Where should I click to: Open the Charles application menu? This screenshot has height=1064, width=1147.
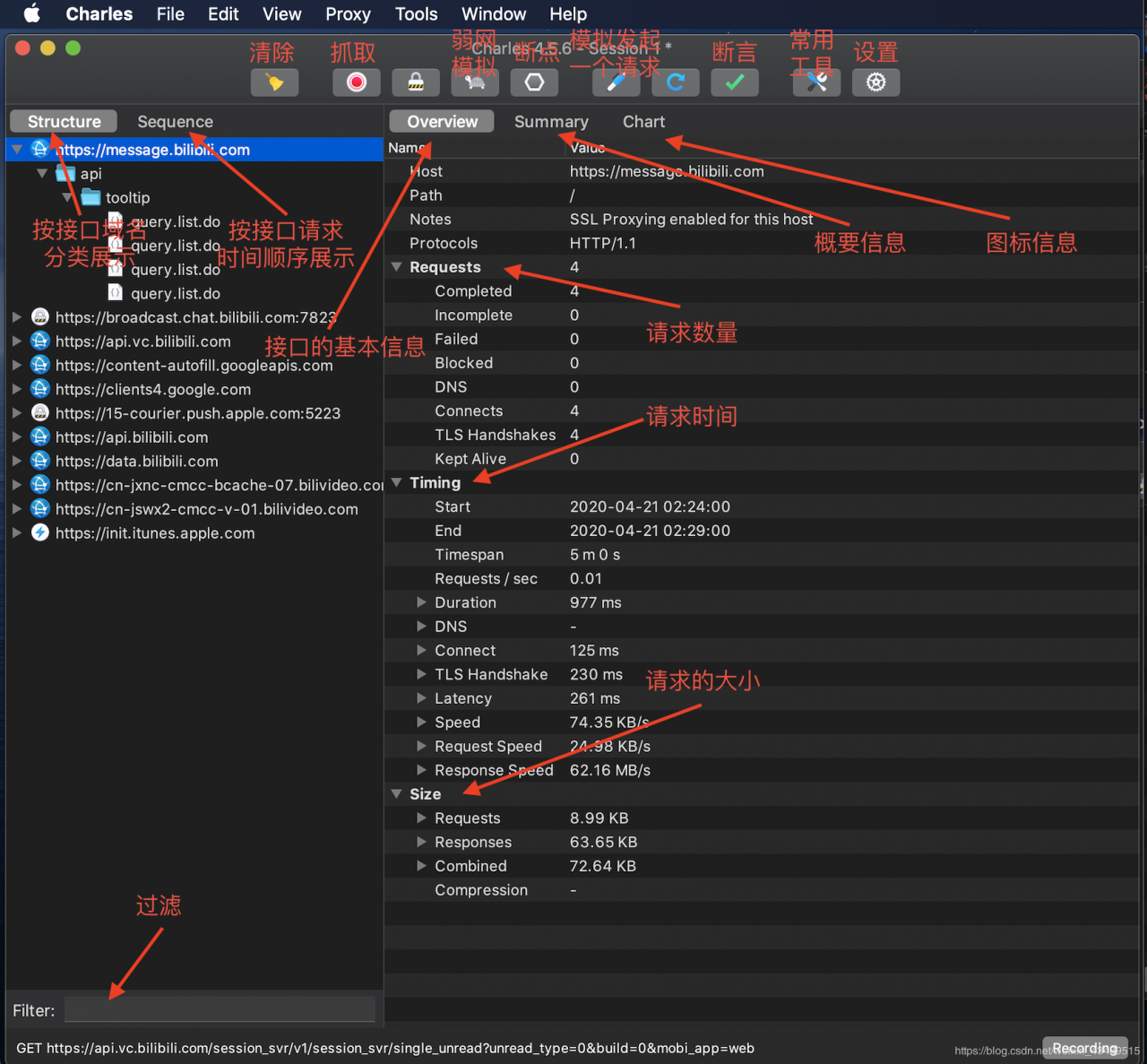click(99, 13)
